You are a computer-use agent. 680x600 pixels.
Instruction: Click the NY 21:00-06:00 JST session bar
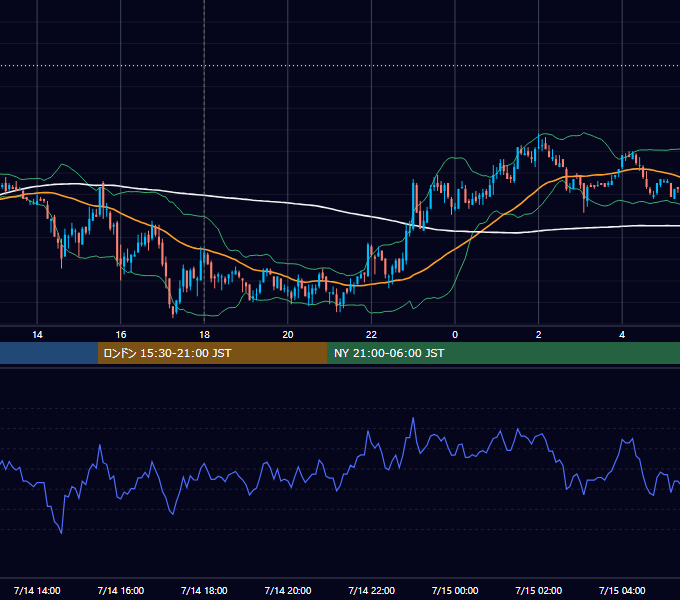[503, 353]
